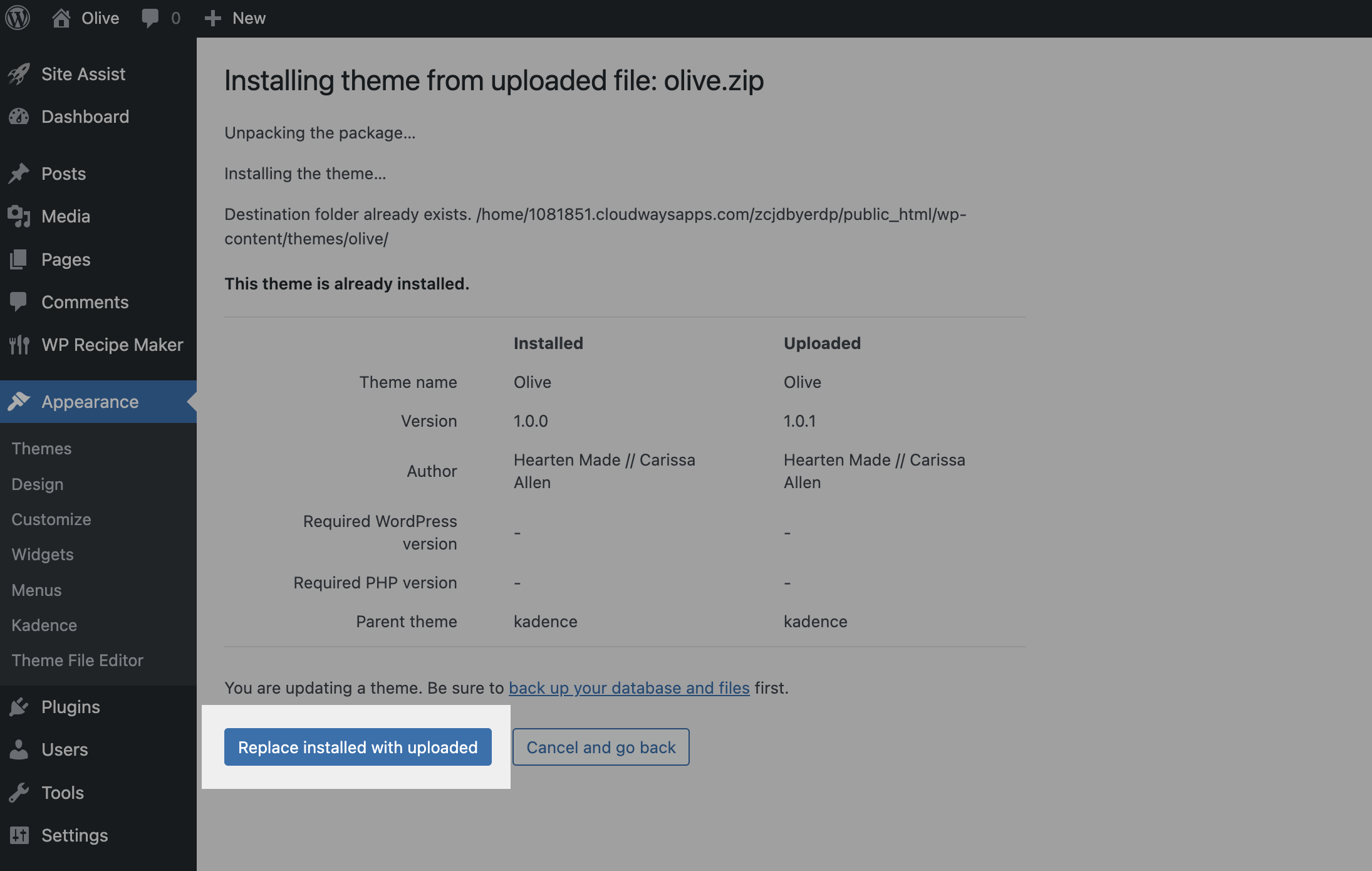Image resolution: width=1372 pixels, height=871 pixels.
Task: Click Cancel and go back button
Action: tap(601, 747)
